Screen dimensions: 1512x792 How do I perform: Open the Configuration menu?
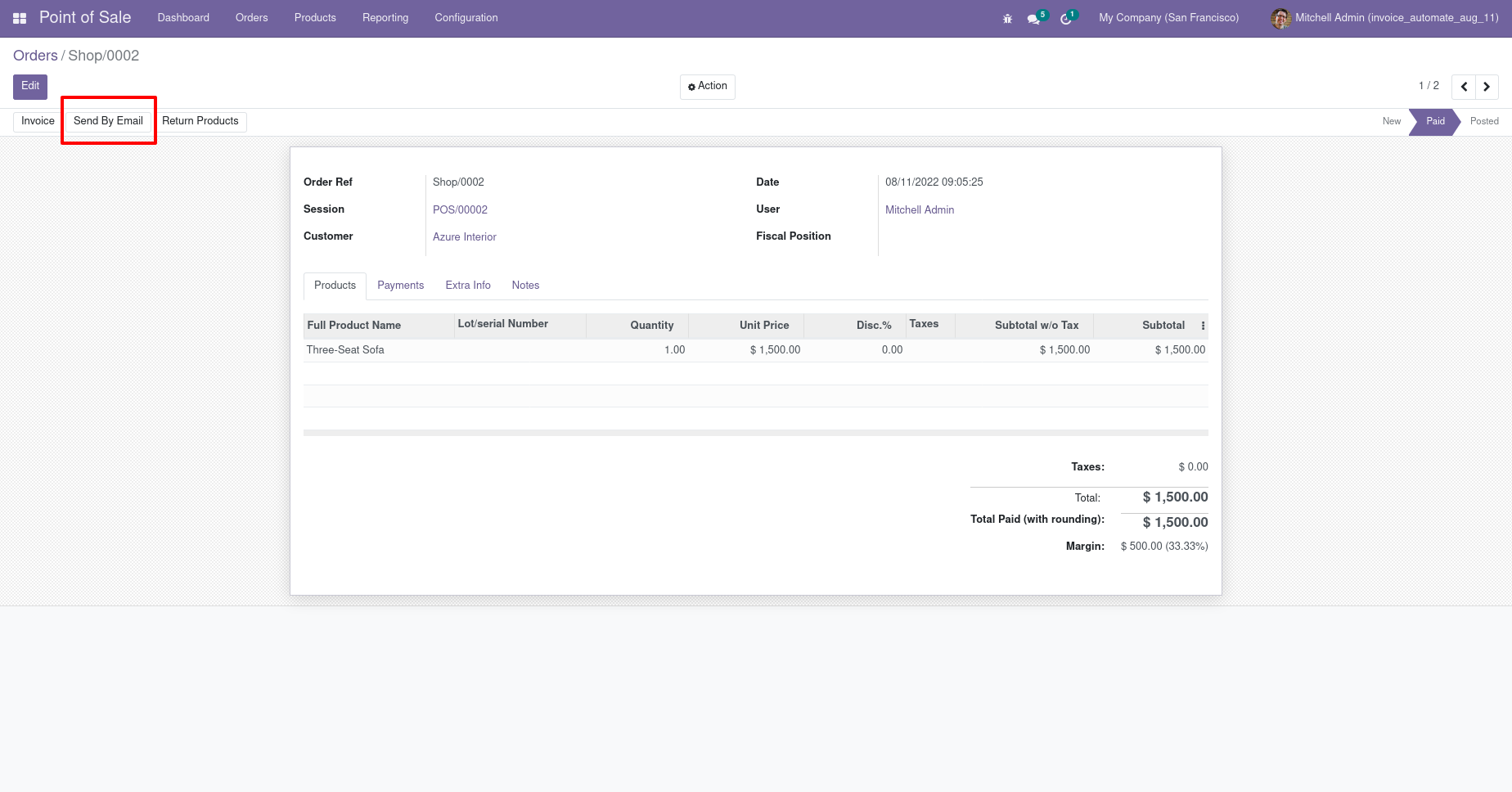[x=466, y=18]
